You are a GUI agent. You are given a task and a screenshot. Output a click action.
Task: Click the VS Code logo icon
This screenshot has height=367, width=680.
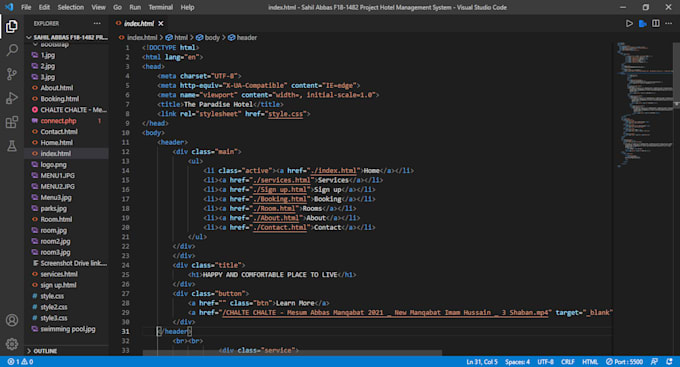(x=9, y=7)
